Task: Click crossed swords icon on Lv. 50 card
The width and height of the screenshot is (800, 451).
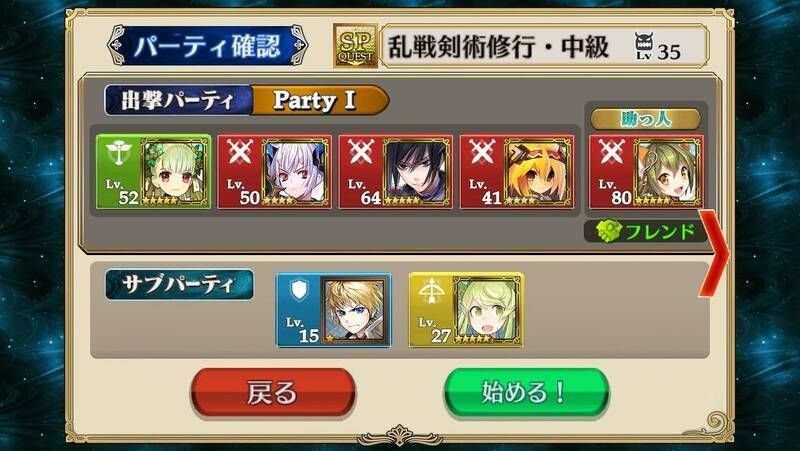Action: tap(240, 152)
